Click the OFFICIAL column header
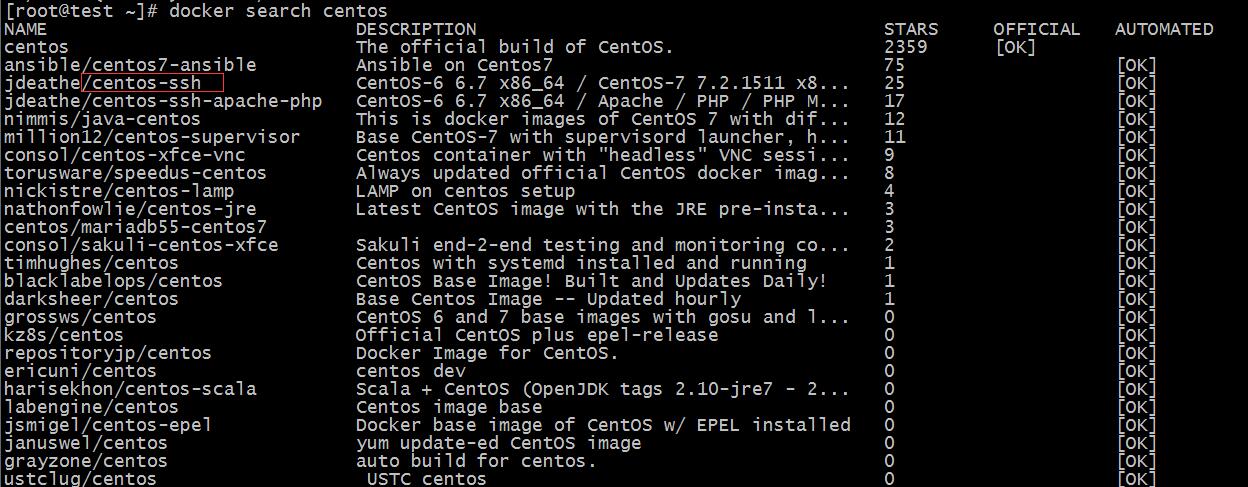 [1036, 29]
